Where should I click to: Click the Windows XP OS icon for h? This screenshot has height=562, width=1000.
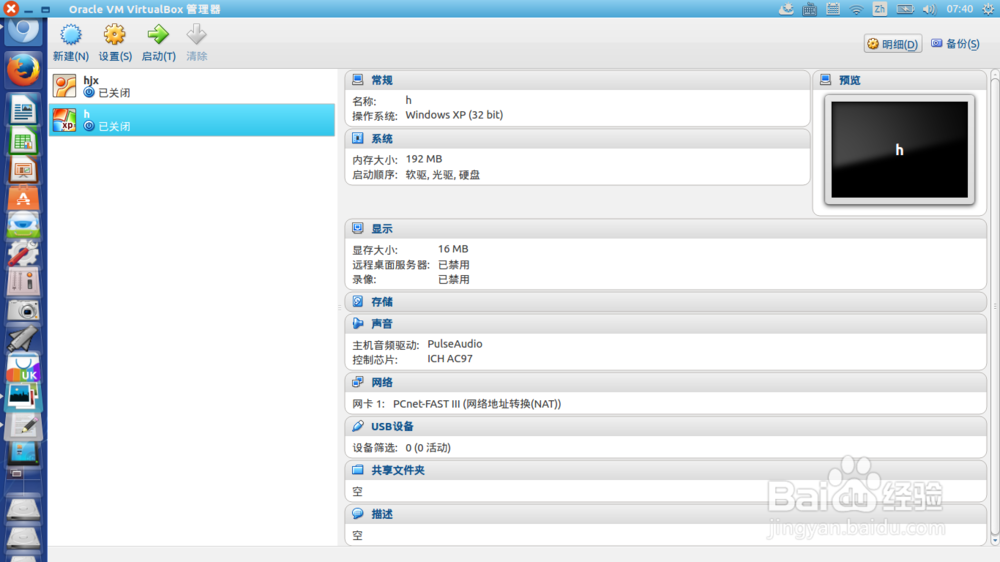pos(64,120)
